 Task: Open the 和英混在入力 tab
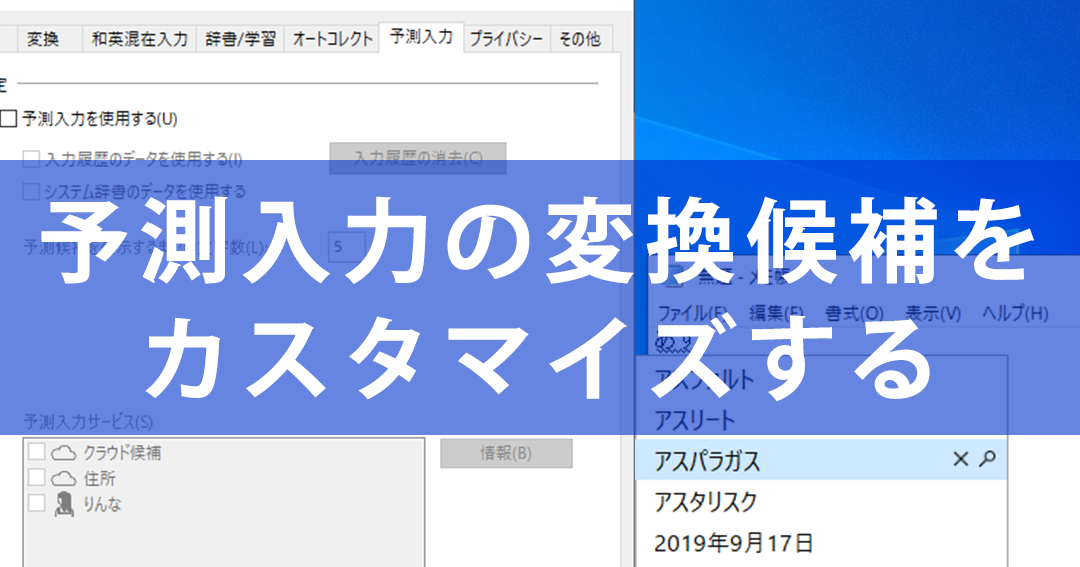[140, 39]
